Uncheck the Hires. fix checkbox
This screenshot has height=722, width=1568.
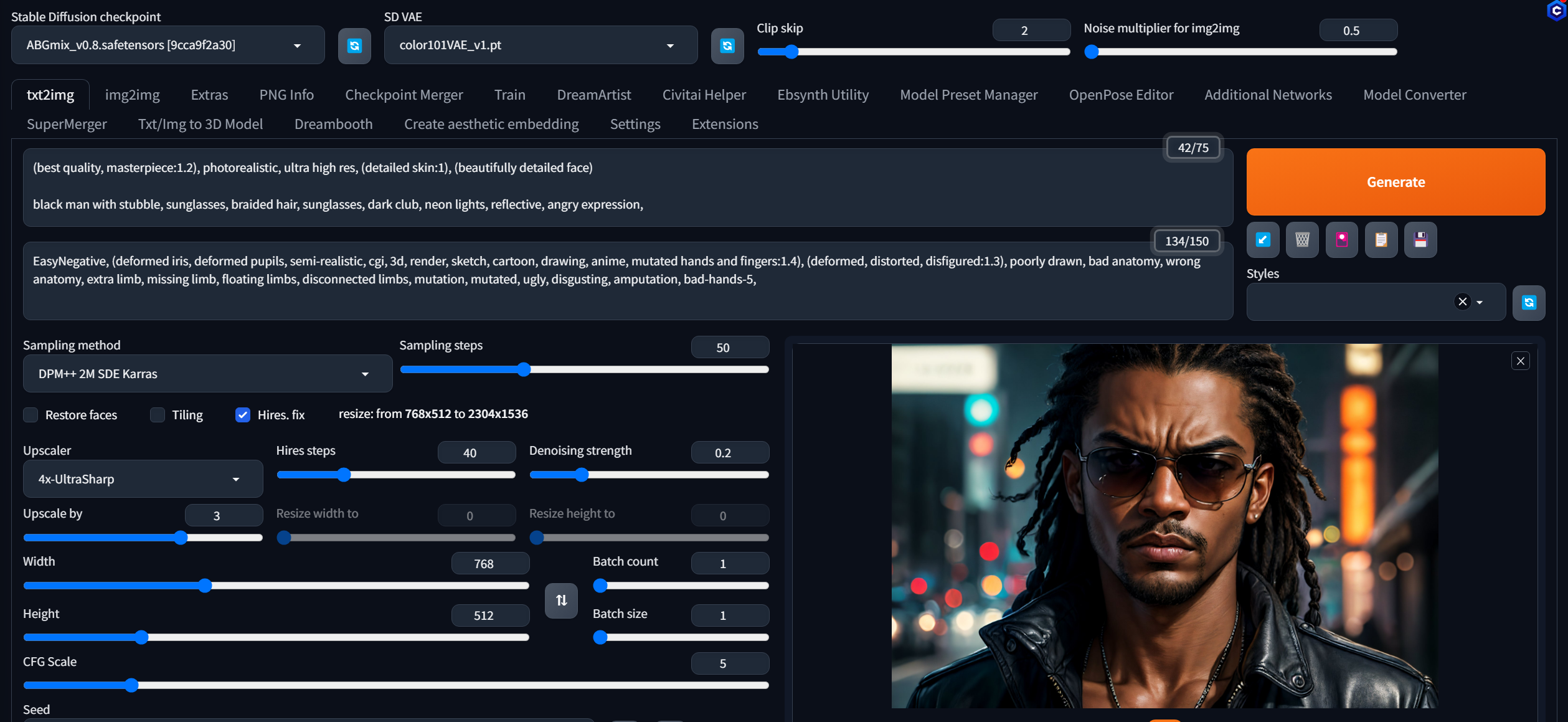(243, 415)
